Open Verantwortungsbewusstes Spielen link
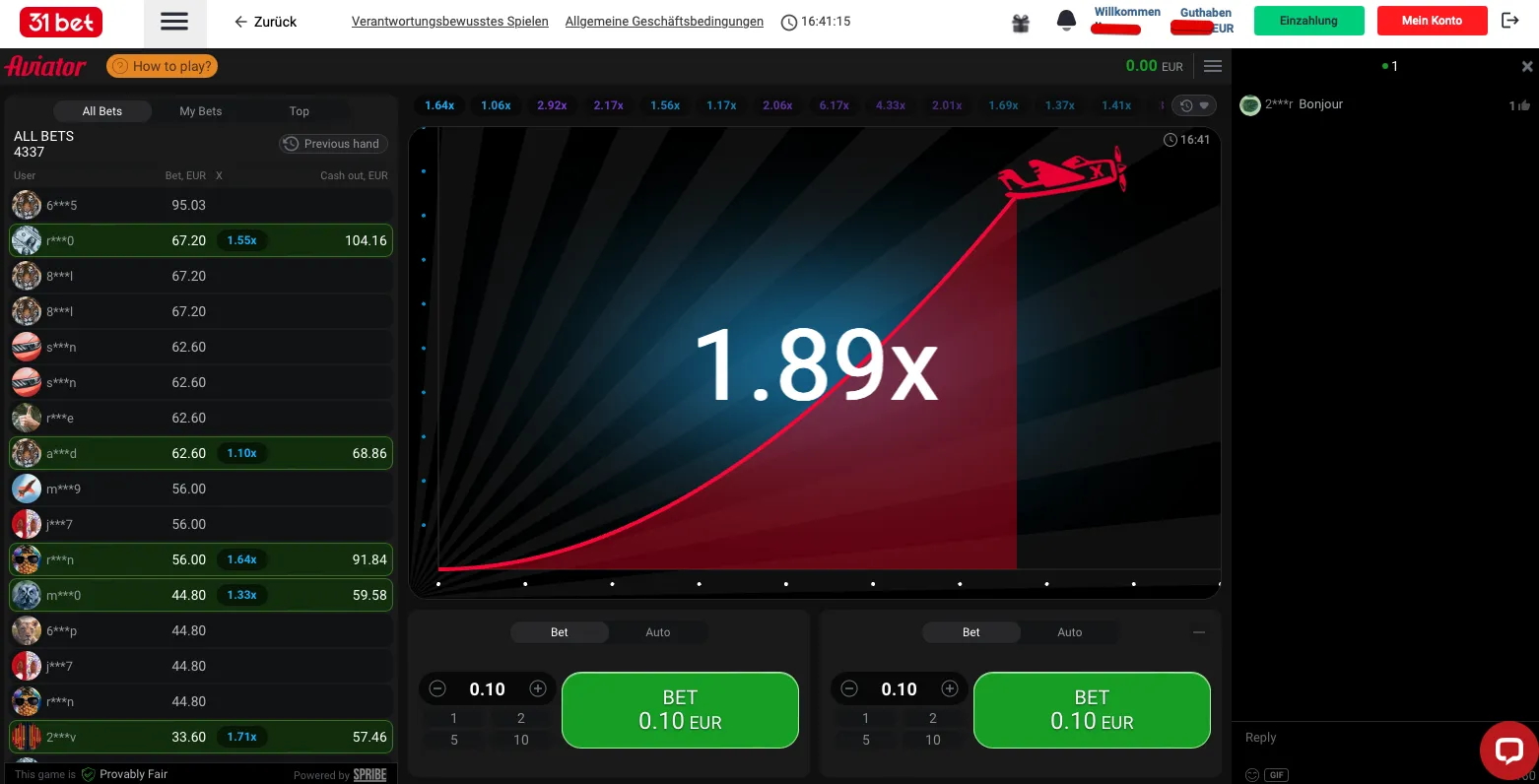Screen dimensions: 1539x784 (449, 22)
